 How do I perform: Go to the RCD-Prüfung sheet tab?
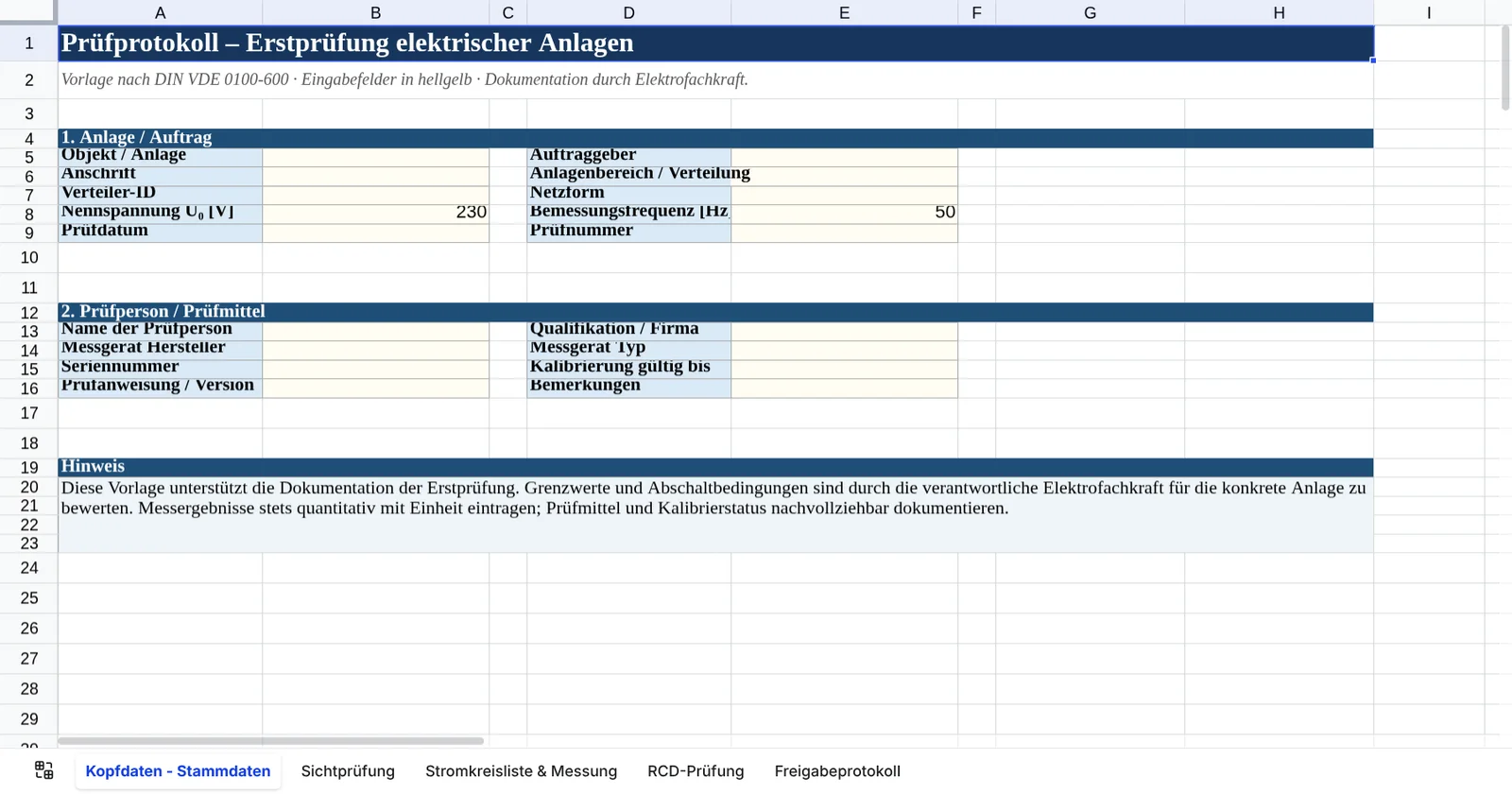696,771
